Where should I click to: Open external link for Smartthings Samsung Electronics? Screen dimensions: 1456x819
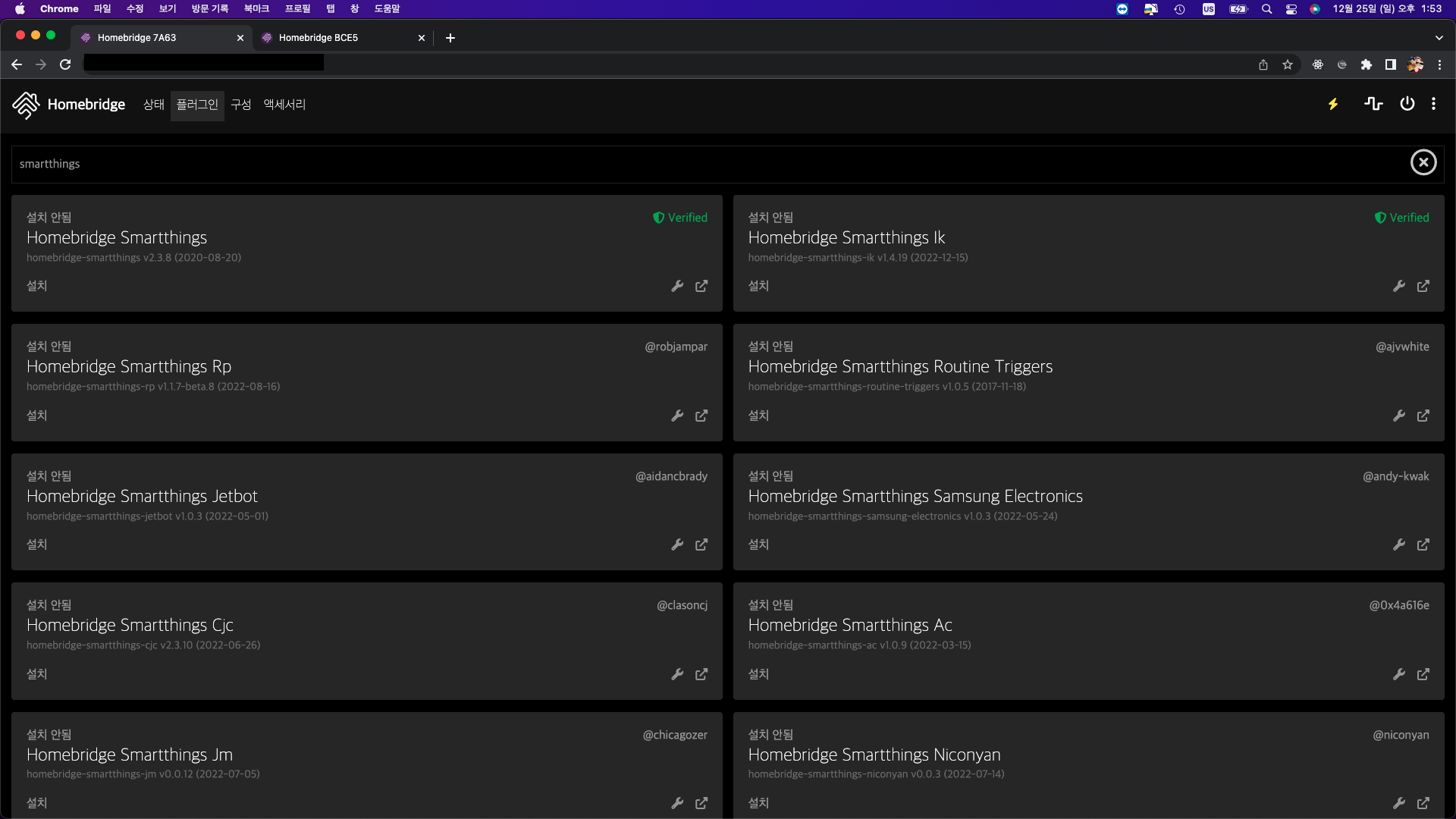1423,544
